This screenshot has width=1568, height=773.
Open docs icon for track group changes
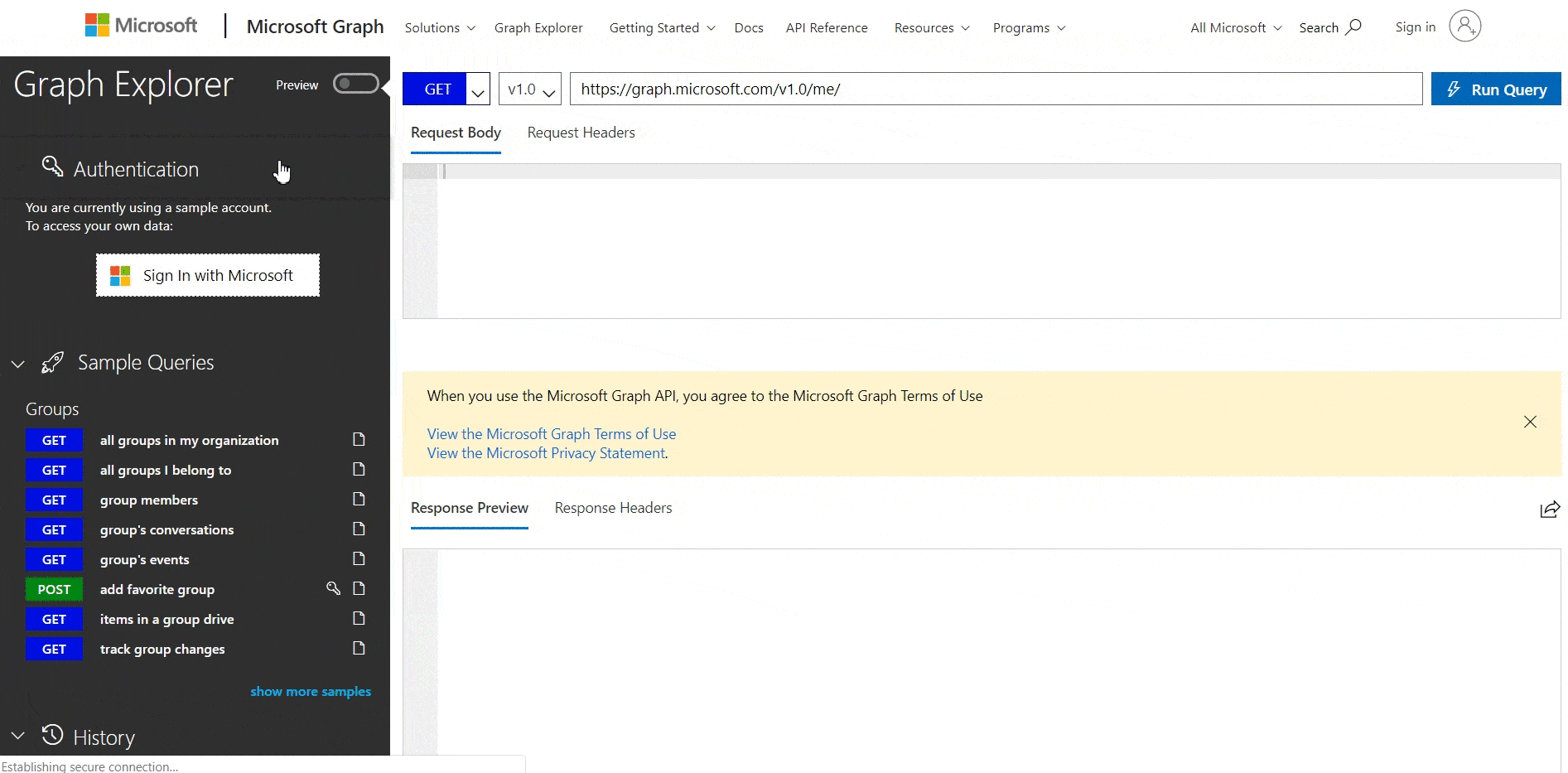[359, 648]
